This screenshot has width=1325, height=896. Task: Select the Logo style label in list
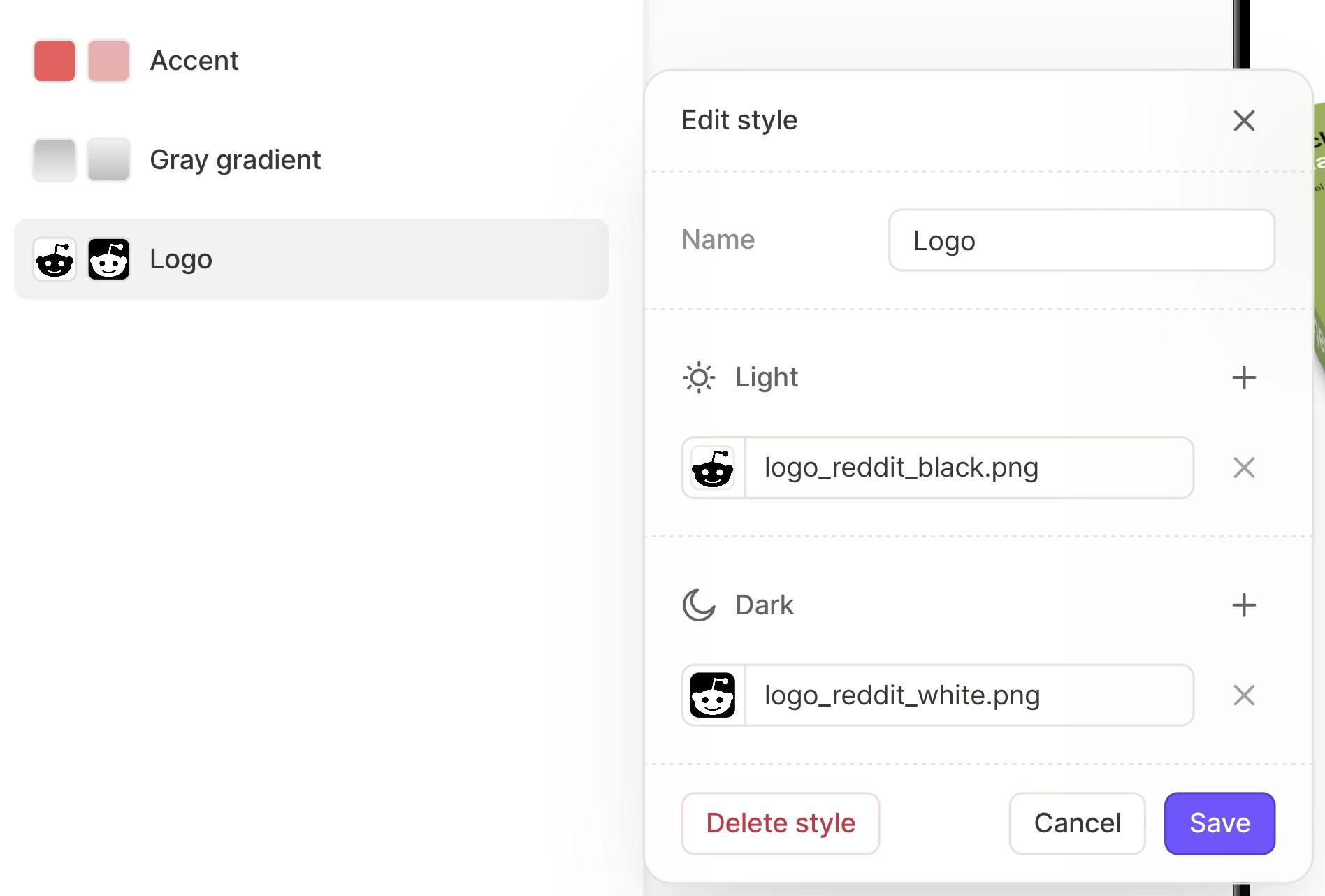pos(181,259)
